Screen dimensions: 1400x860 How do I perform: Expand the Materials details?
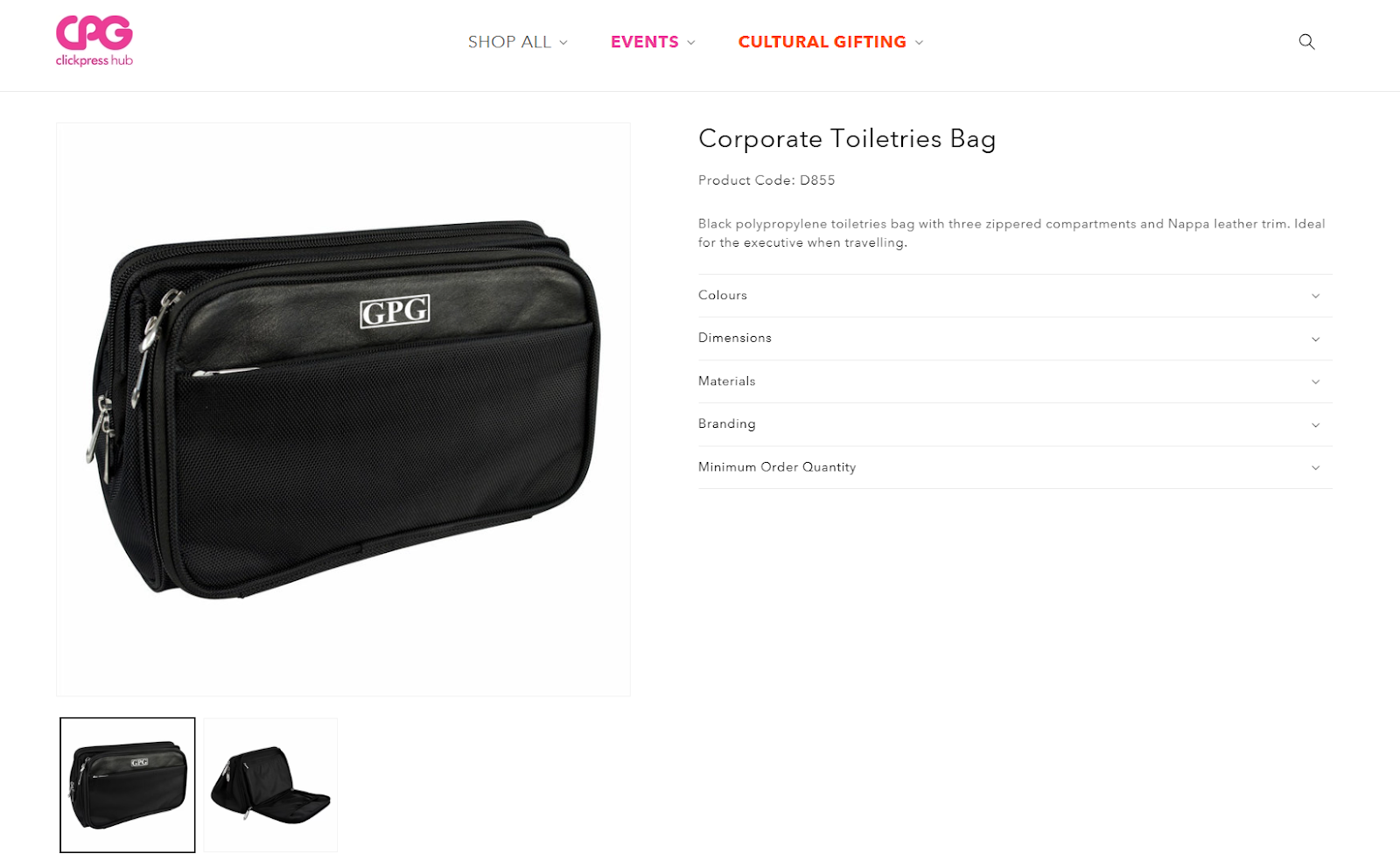click(1015, 381)
